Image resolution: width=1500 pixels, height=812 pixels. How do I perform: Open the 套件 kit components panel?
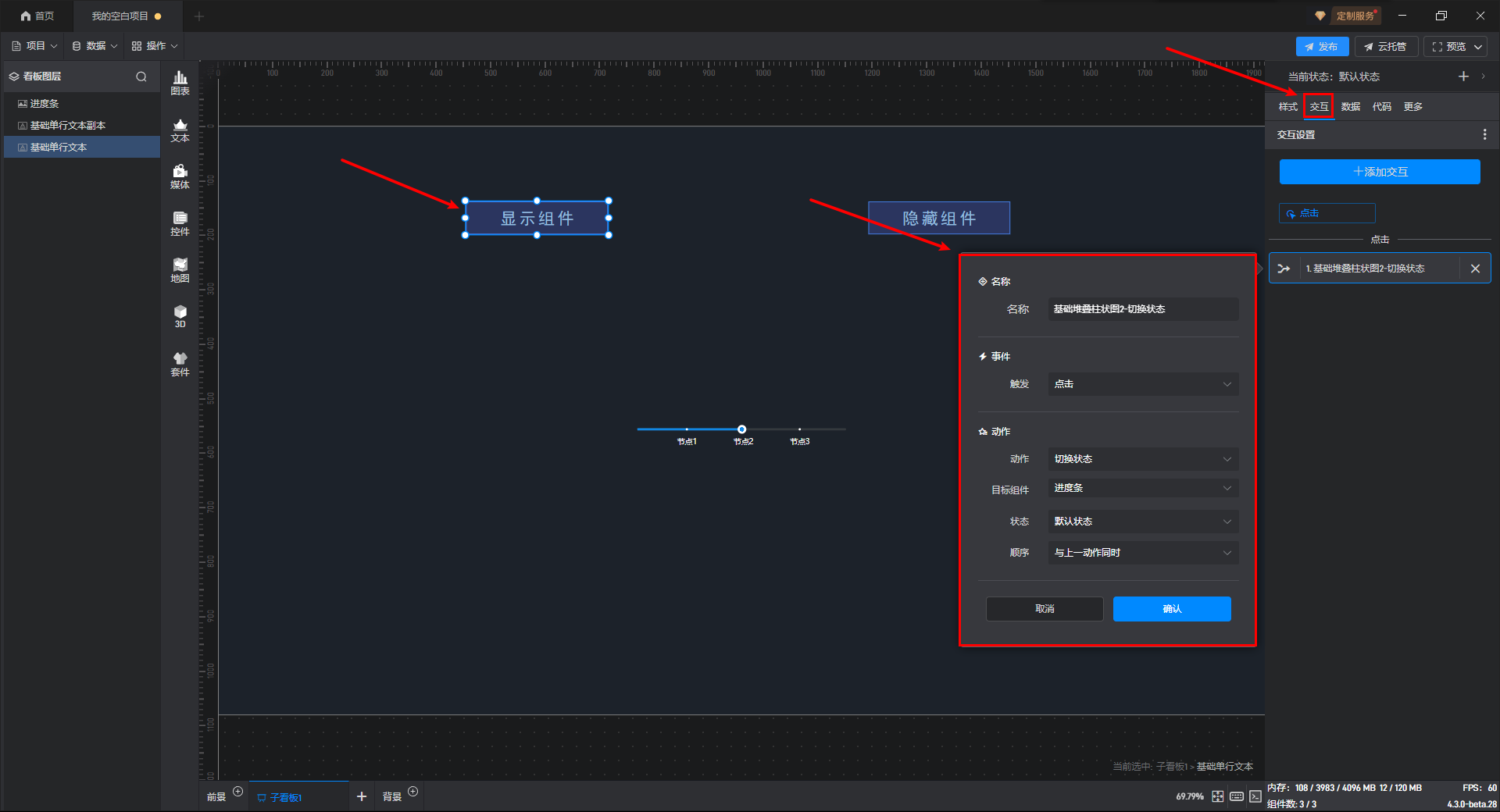pyautogui.click(x=180, y=364)
